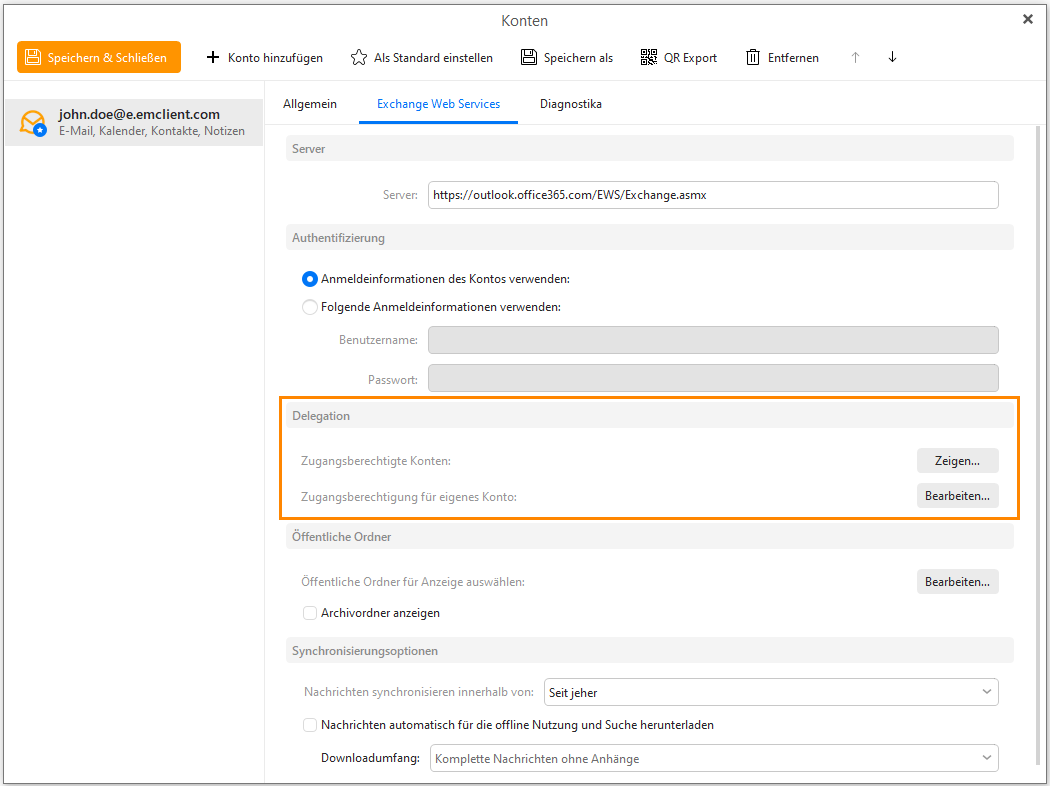Click the plus icon for Konto hinzufügen

(212, 58)
